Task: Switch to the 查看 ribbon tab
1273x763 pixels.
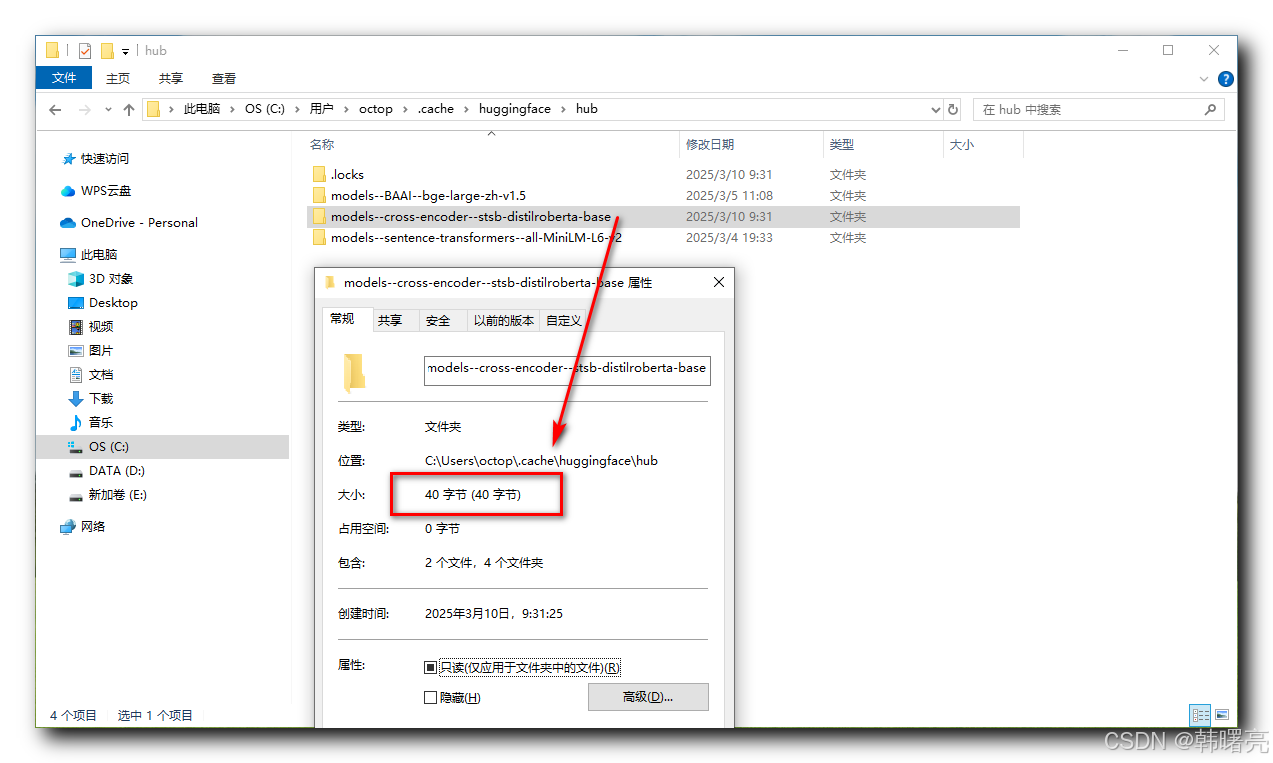Action: point(223,78)
